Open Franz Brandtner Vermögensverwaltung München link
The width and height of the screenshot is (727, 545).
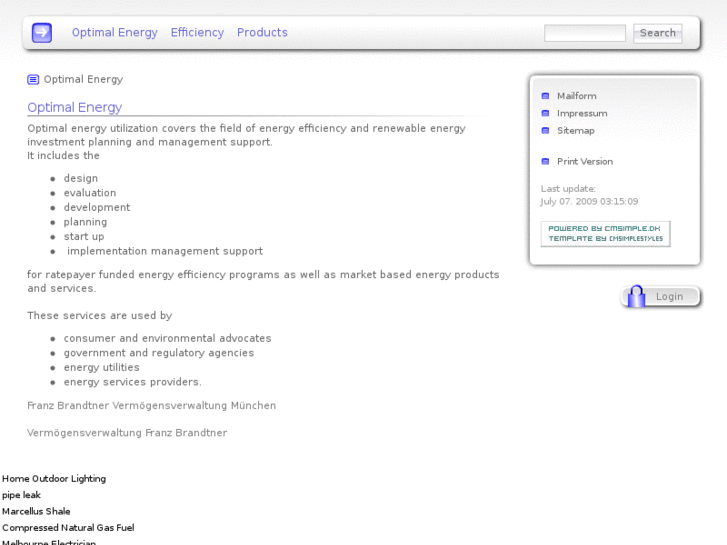point(152,406)
